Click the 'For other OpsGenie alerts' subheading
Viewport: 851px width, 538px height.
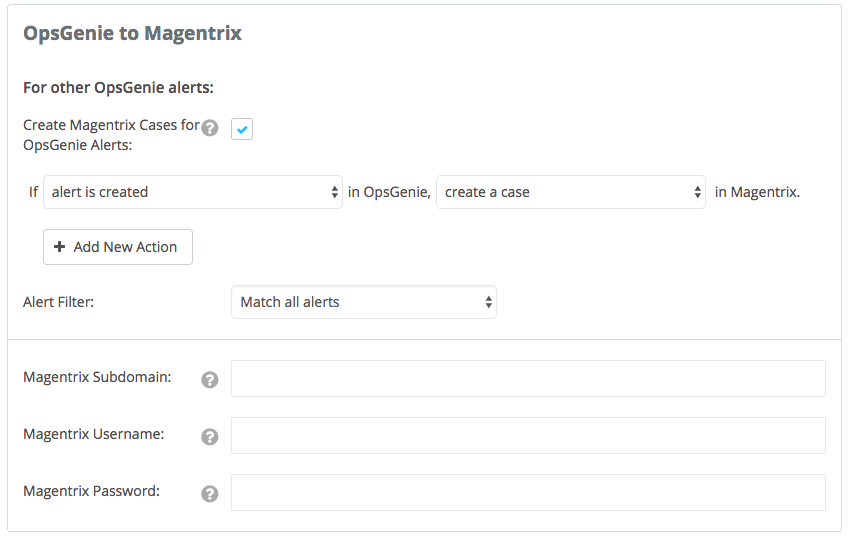(118, 88)
